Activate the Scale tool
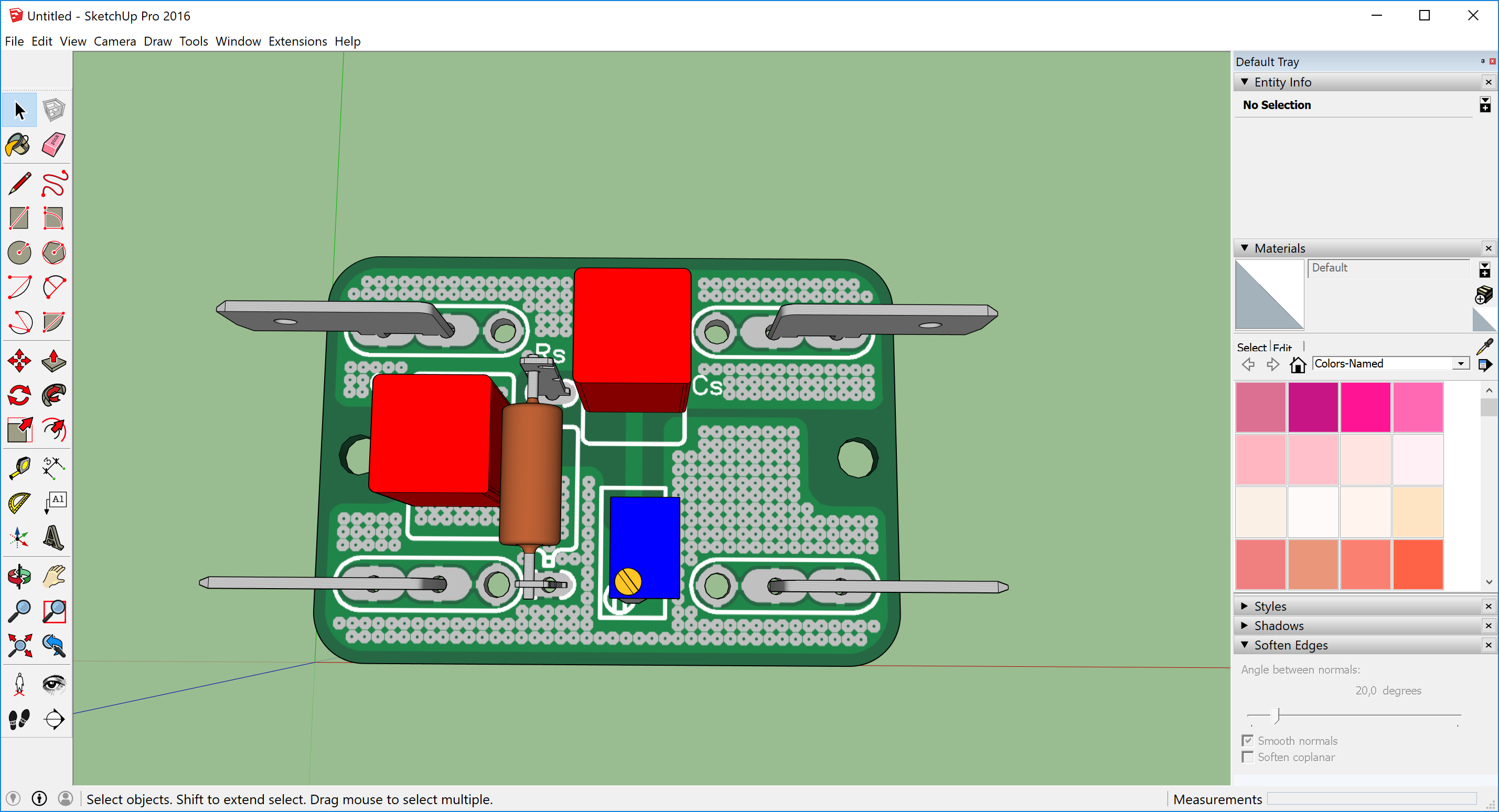This screenshot has width=1499, height=812. [x=19, y=430]
